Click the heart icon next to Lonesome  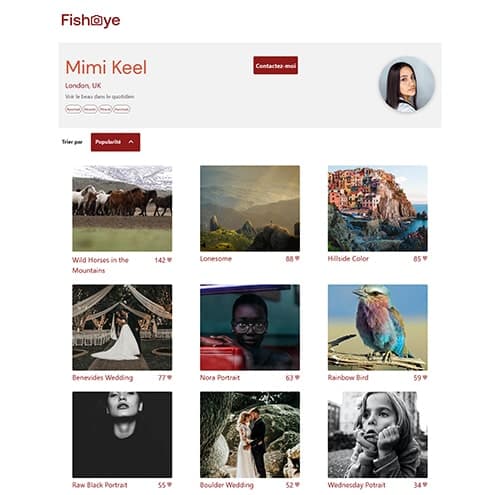pos(297,258)
